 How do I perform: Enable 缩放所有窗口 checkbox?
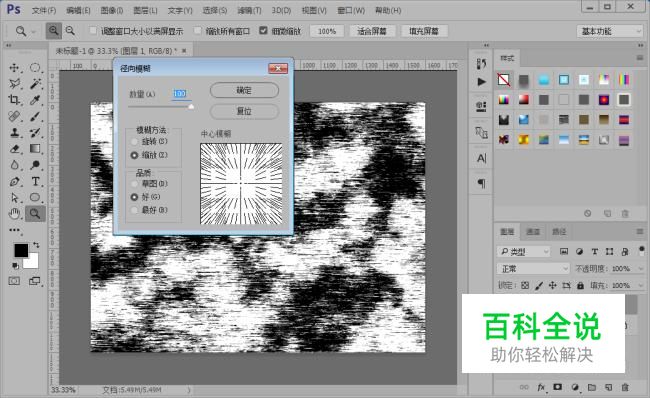coord(197,30)
